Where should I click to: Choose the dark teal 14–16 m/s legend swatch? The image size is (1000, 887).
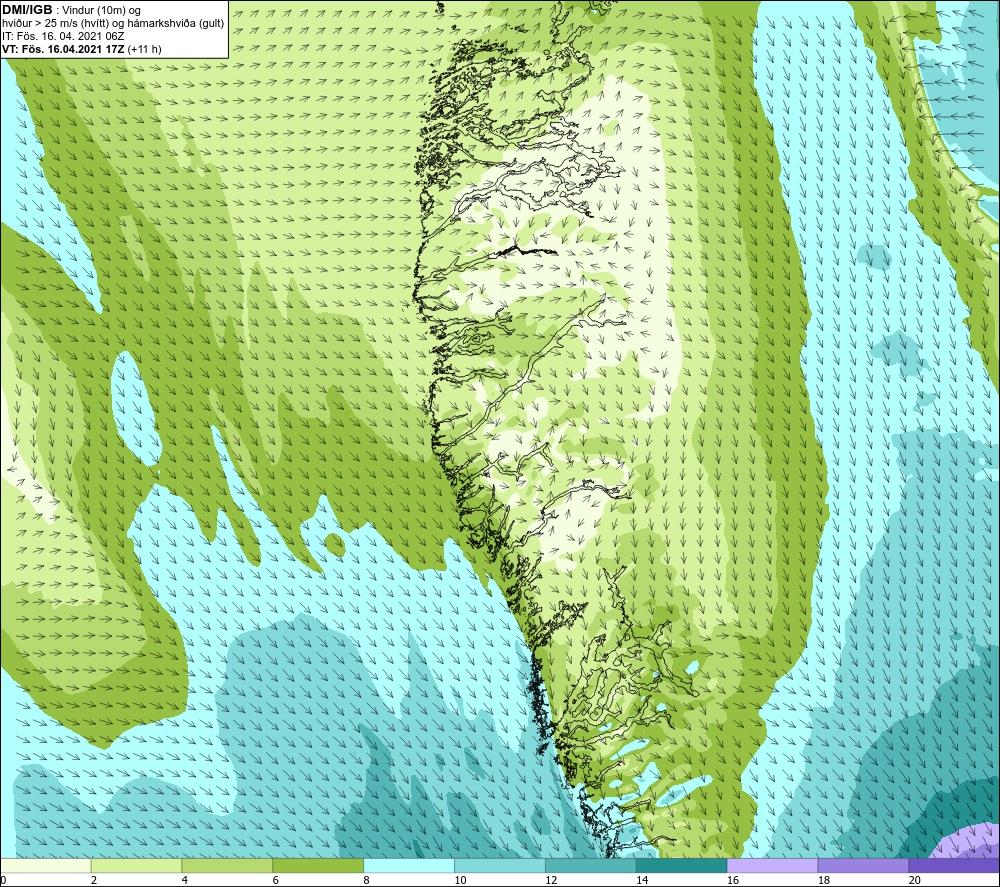click(682, 866)
